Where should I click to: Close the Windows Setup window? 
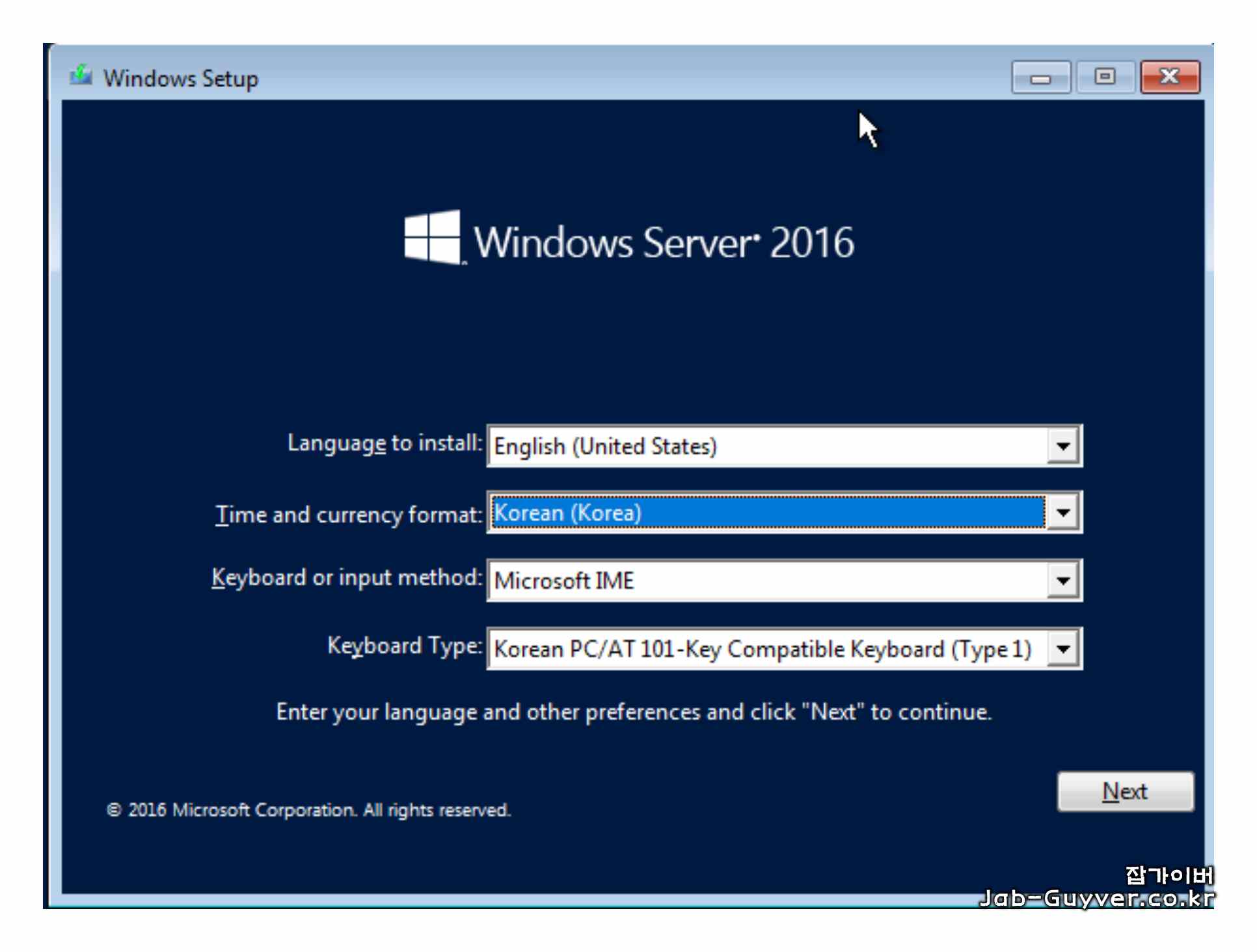tap(1169, 77)
